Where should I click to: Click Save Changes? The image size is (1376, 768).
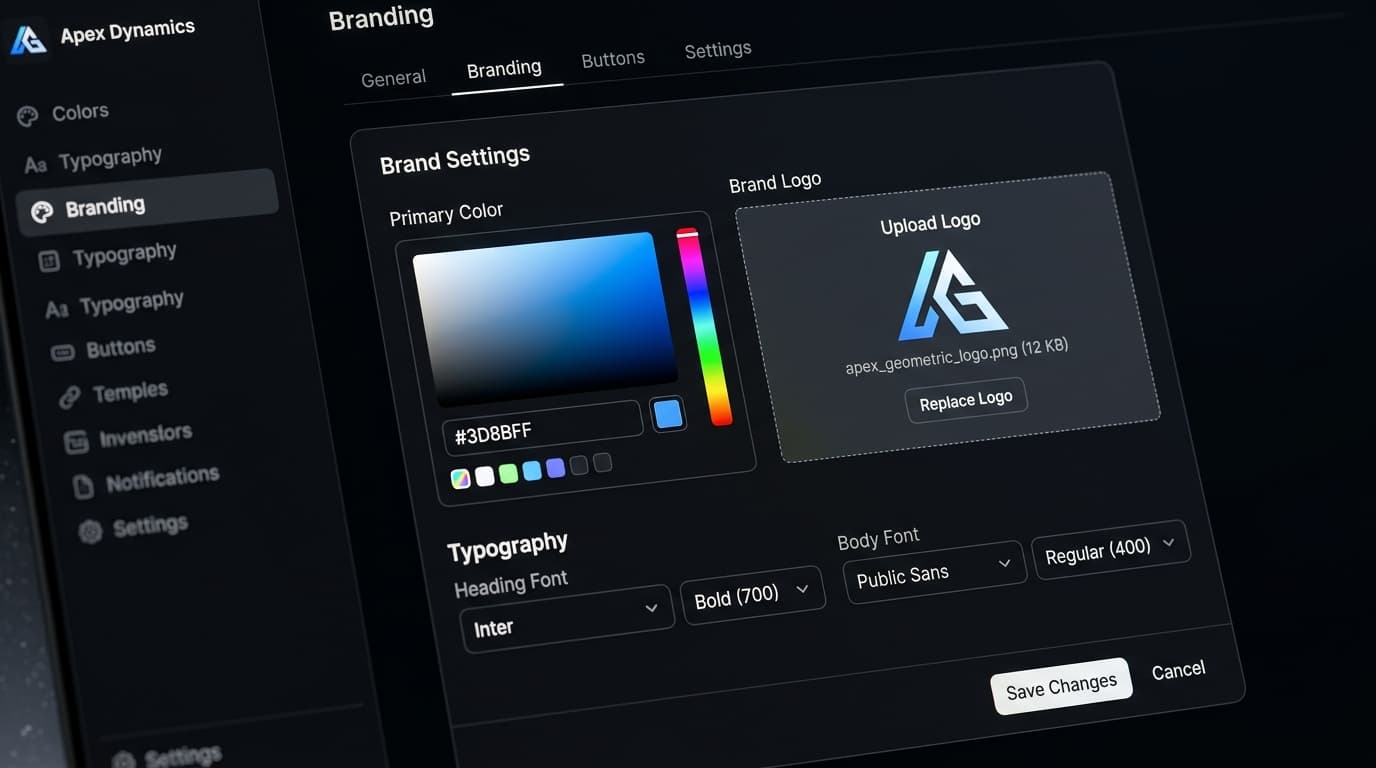coord(1061,686)
